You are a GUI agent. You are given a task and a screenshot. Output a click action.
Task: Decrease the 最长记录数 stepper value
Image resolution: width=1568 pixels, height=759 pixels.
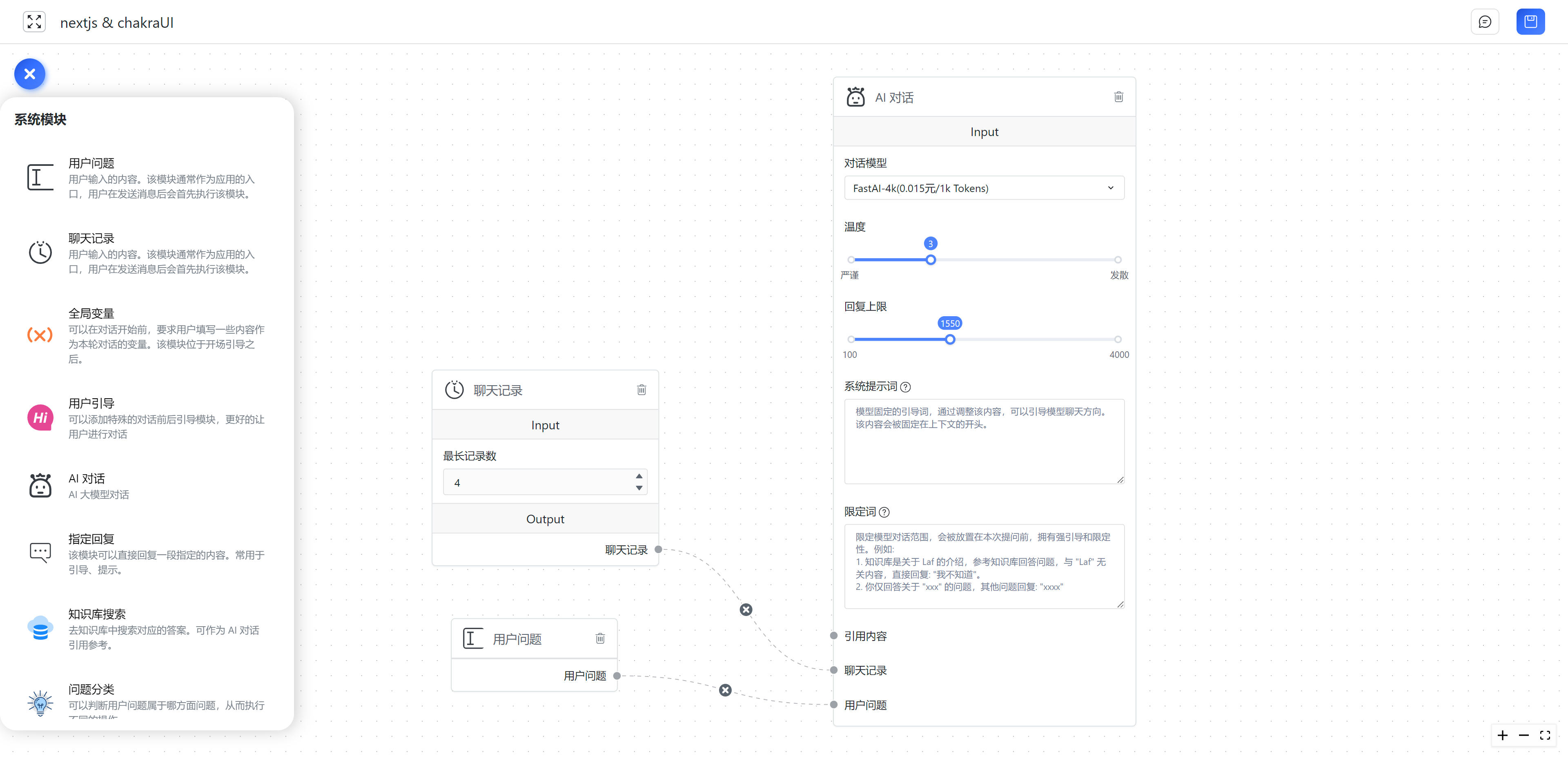[639, 488]
